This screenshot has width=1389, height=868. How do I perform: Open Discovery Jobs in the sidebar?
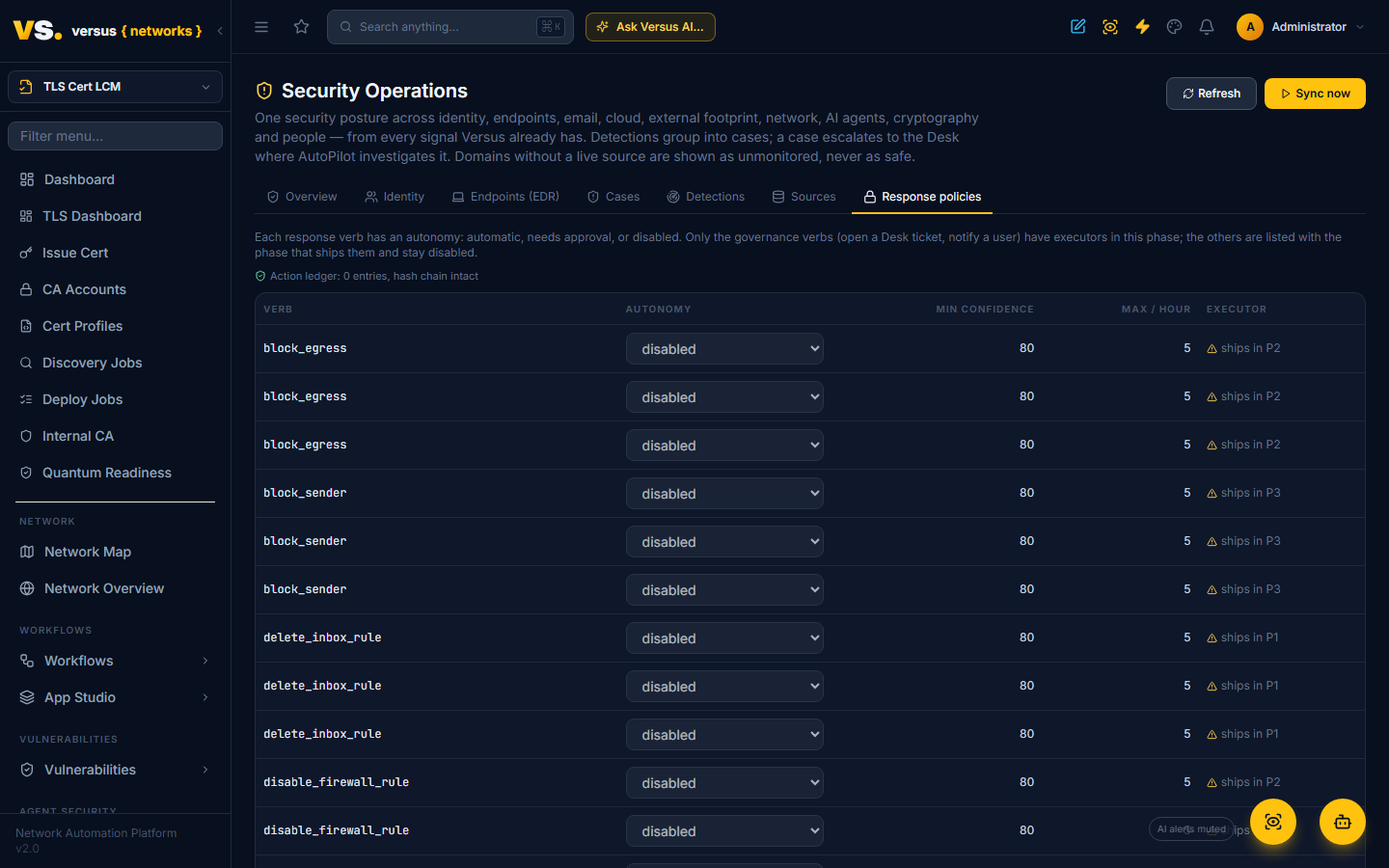(x=115, y=363)
